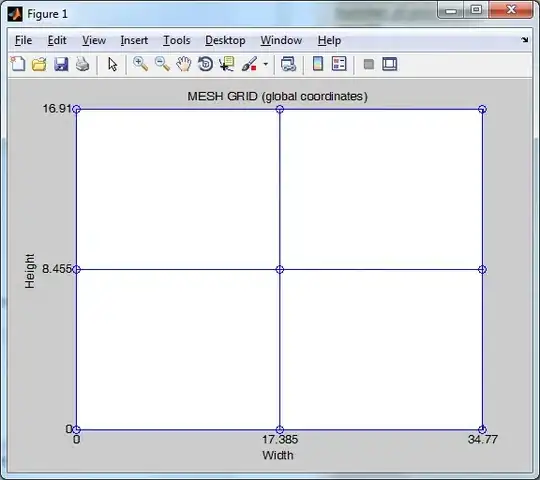Expand the brush color dropdown arrow
This screenshot has width=540, height=480.
(x=266, y=64)
